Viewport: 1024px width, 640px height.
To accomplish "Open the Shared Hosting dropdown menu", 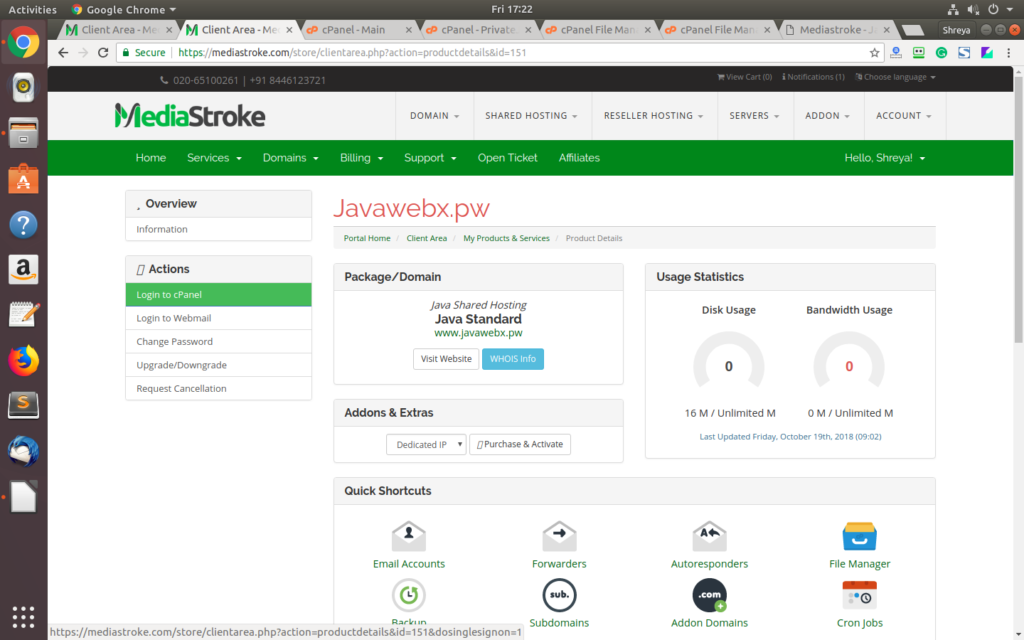I will click(531, 116).
